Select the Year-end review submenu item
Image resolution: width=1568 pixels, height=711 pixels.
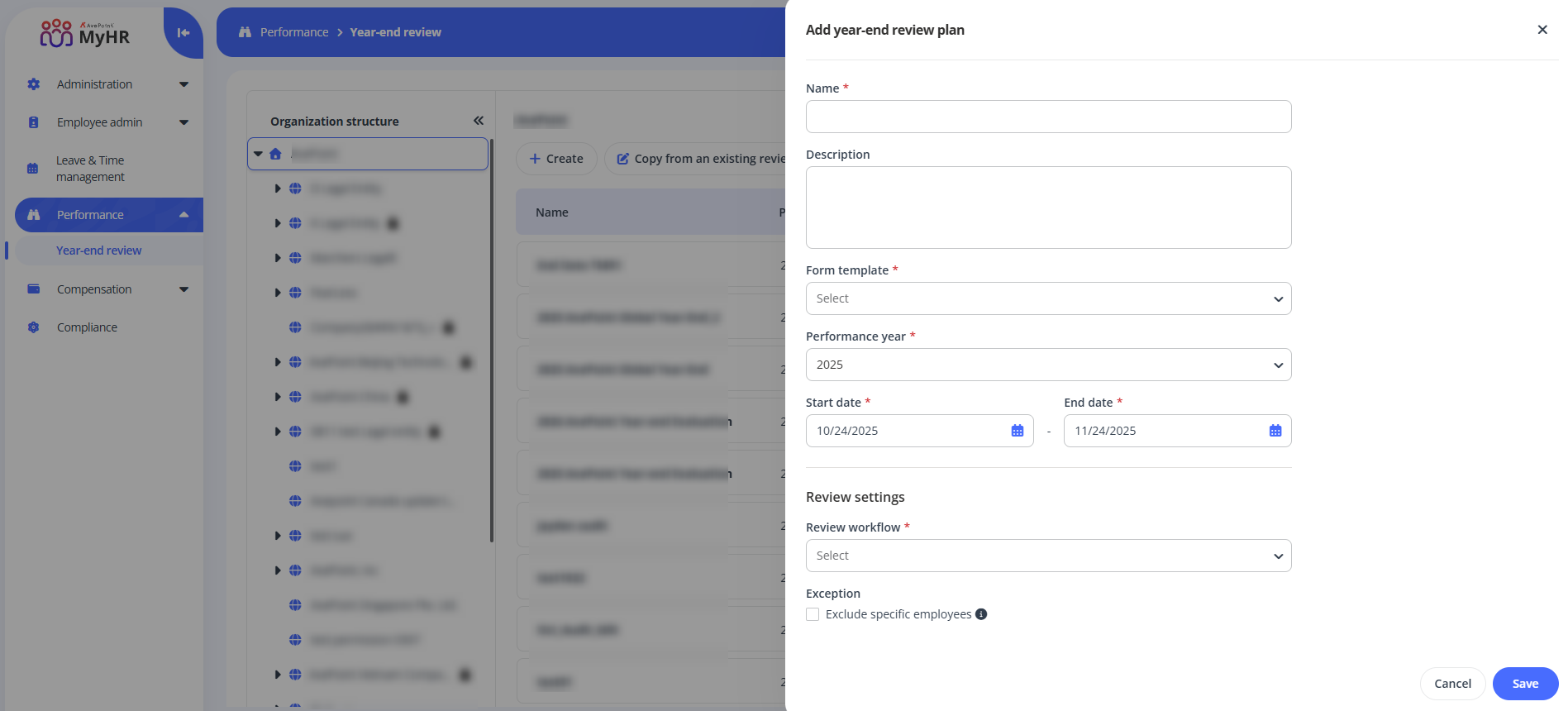tap(98, 251)
